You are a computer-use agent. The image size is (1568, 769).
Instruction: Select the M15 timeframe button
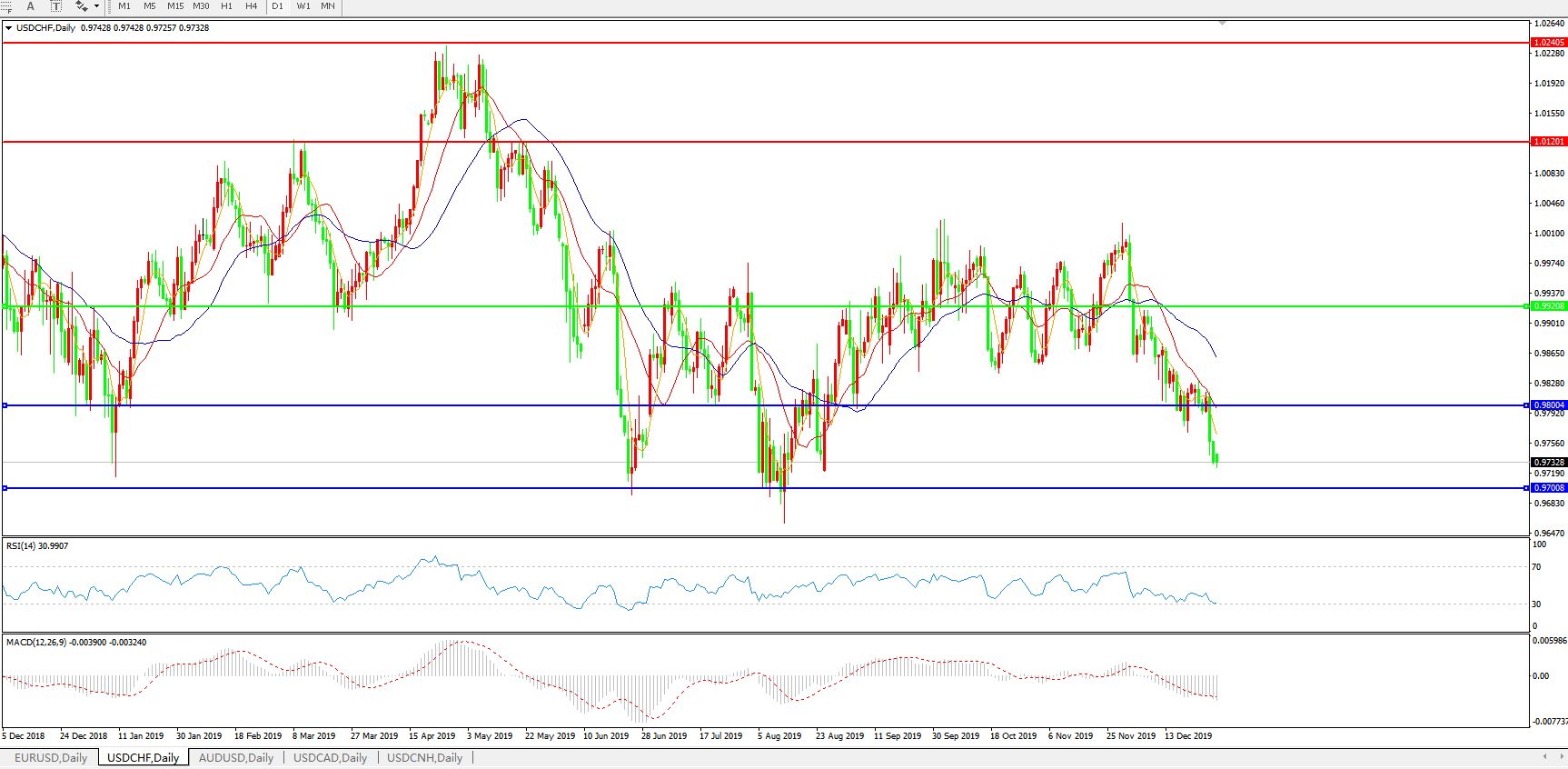(x=175, y=6)
